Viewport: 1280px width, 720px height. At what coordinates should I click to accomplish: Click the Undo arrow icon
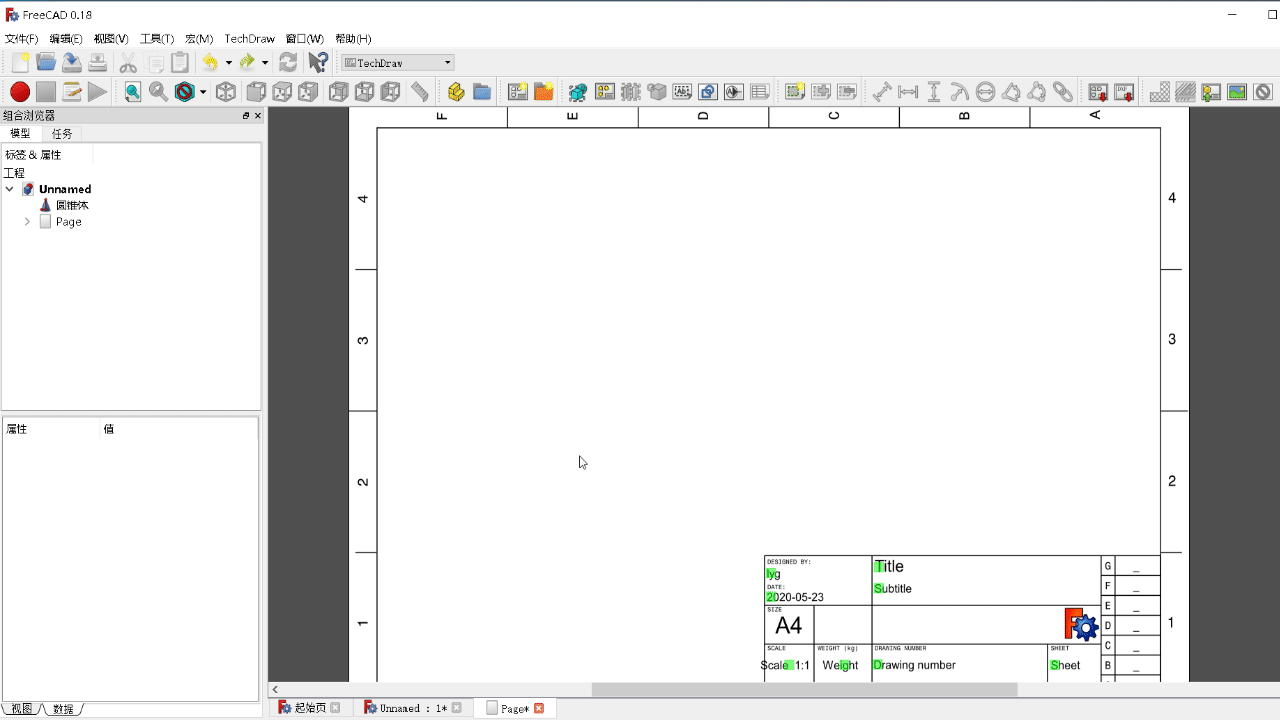[210, 62]
